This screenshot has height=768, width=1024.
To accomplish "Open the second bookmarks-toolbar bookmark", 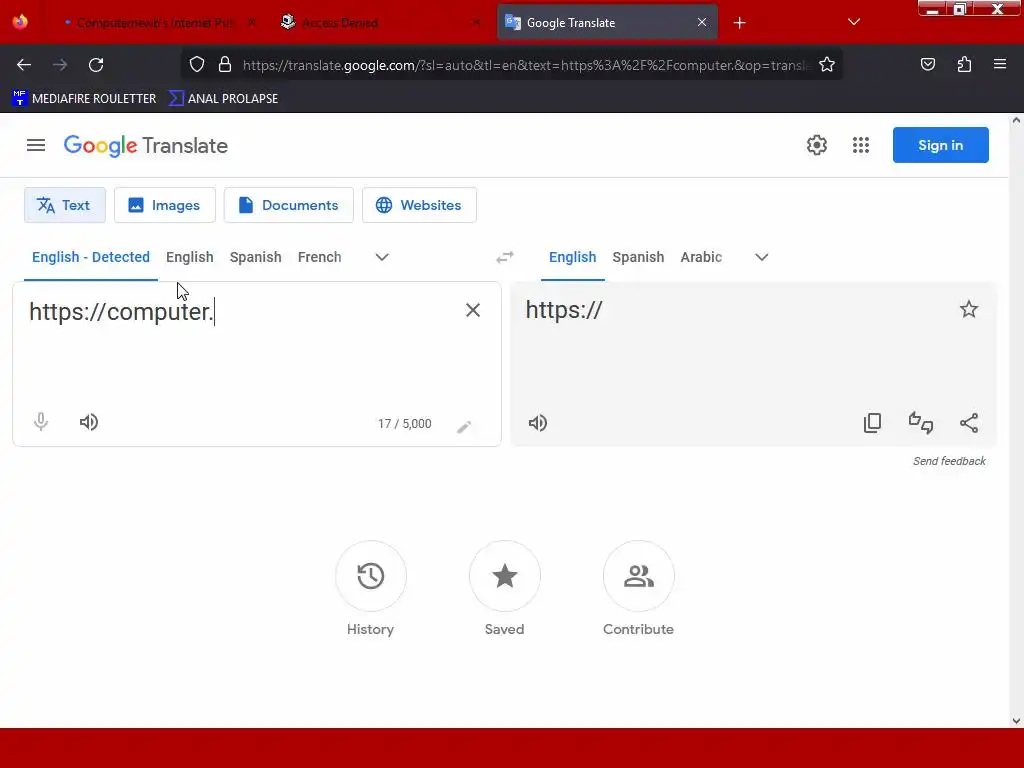I will (x=223, y=99).
